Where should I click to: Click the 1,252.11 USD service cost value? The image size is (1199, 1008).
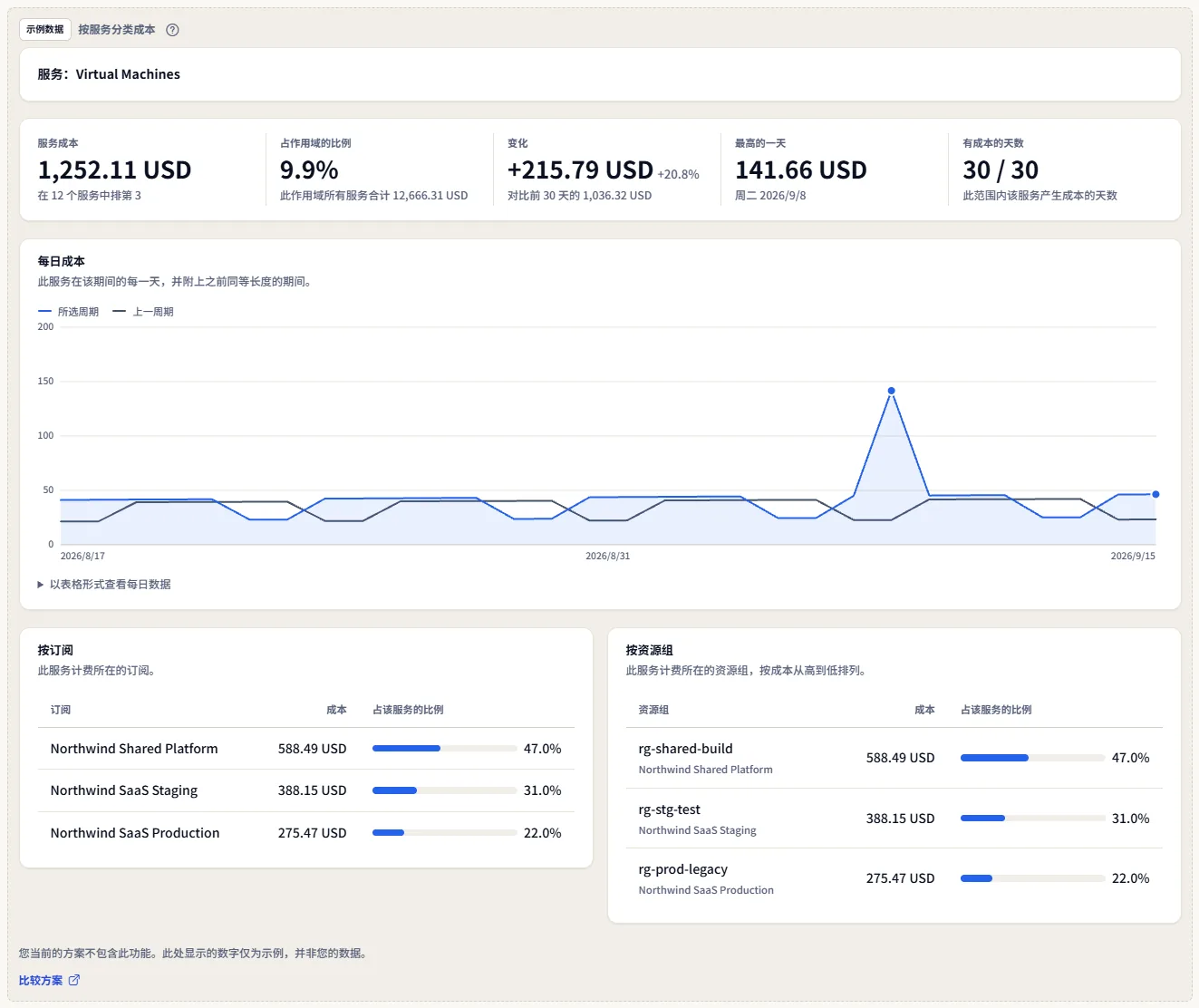tap(114, 170)
